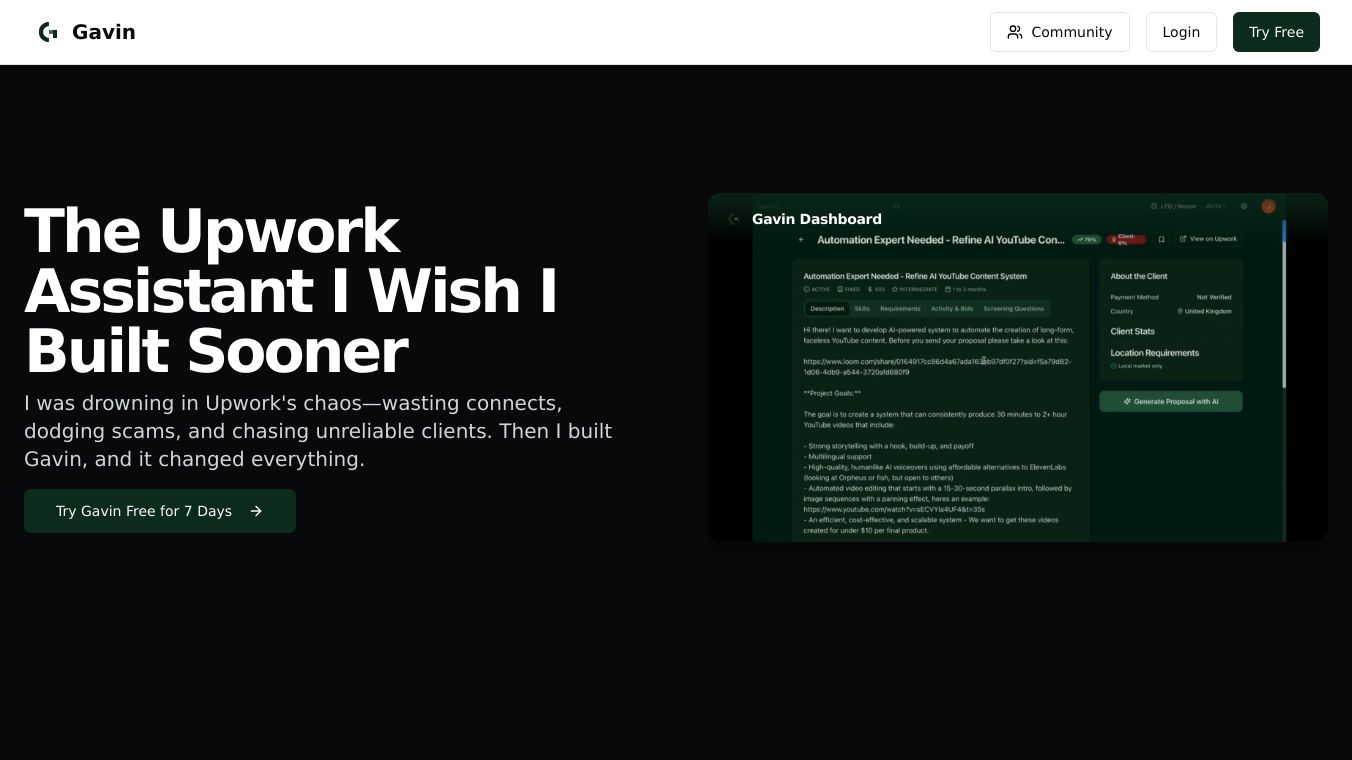Open the Community page
Screen dimensions: 1352x760
click(1060, 32)
